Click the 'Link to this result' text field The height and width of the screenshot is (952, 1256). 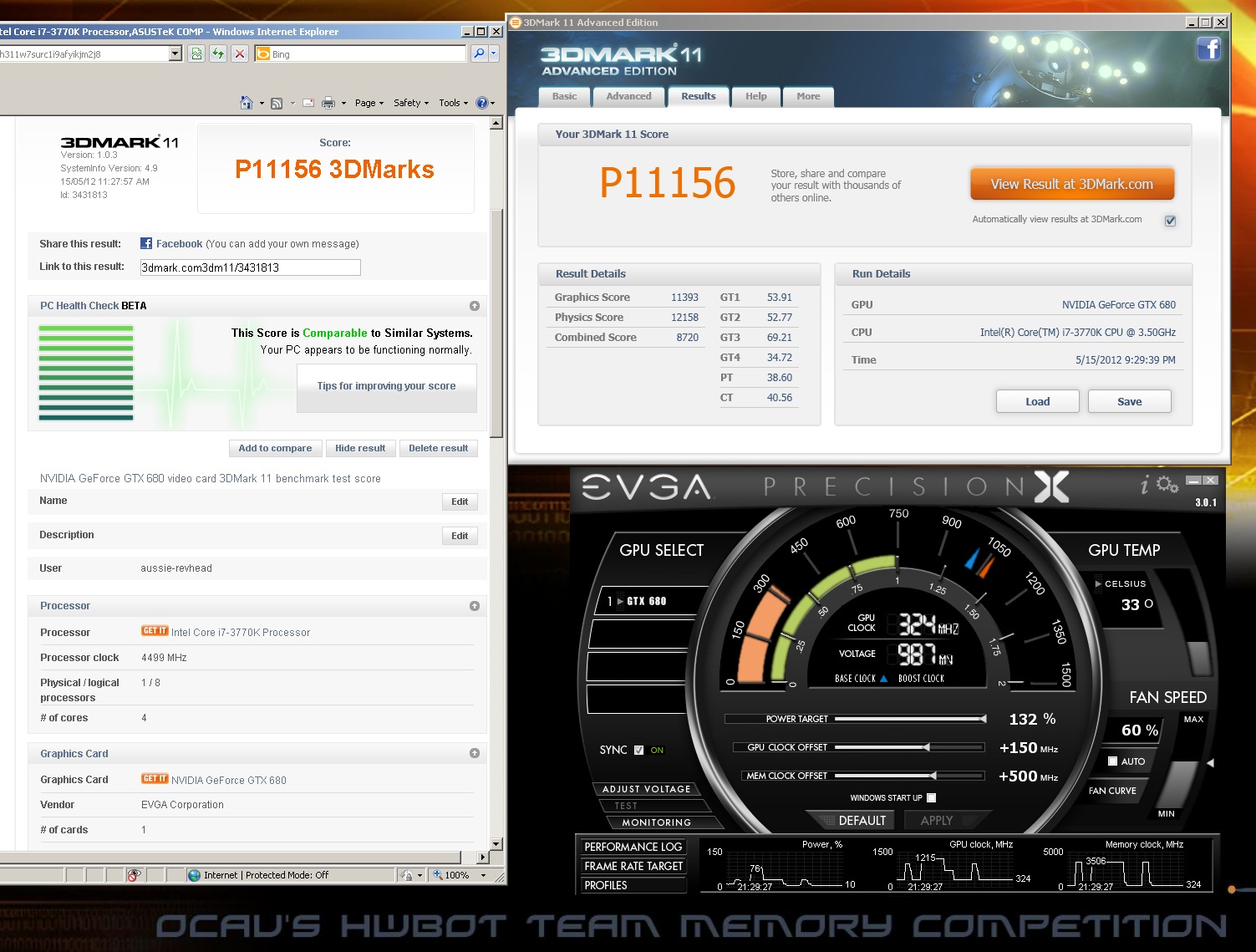[251, 267]
